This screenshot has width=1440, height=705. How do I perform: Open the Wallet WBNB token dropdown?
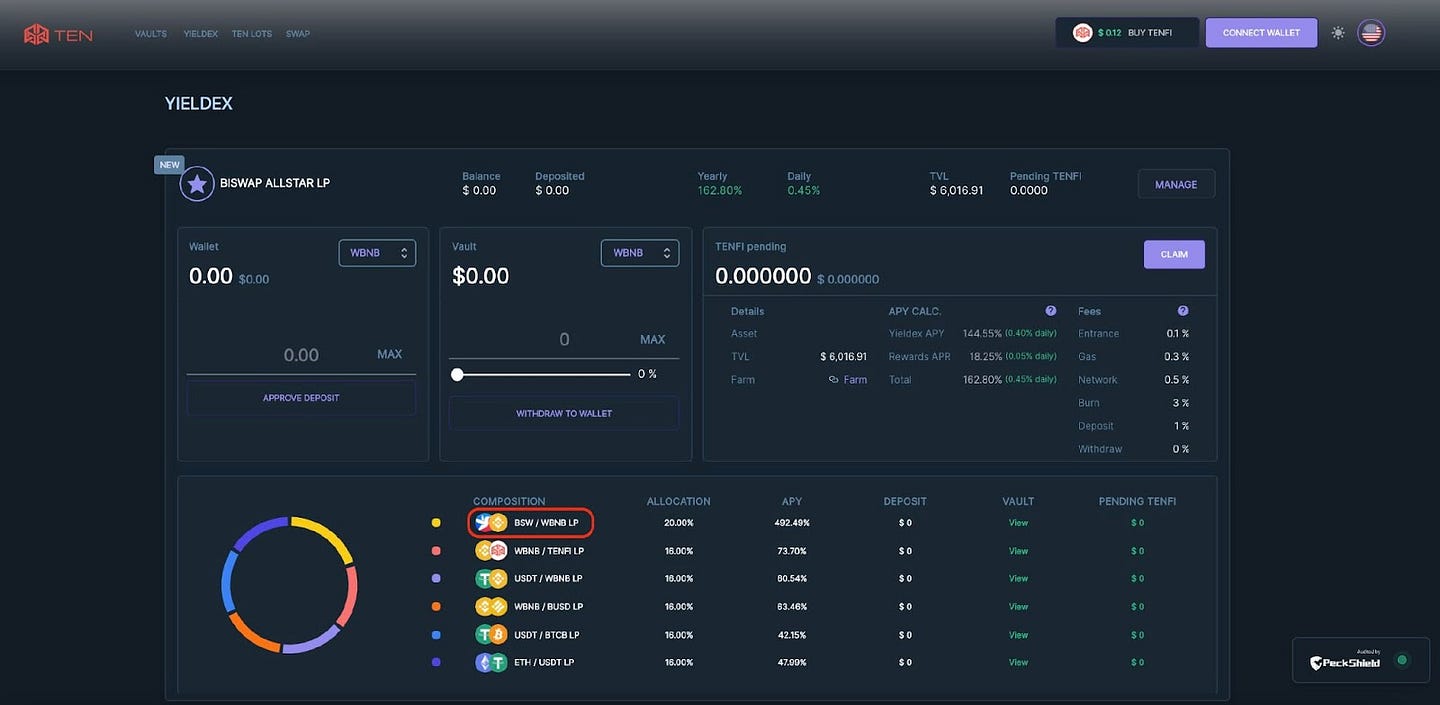point(377,253)
